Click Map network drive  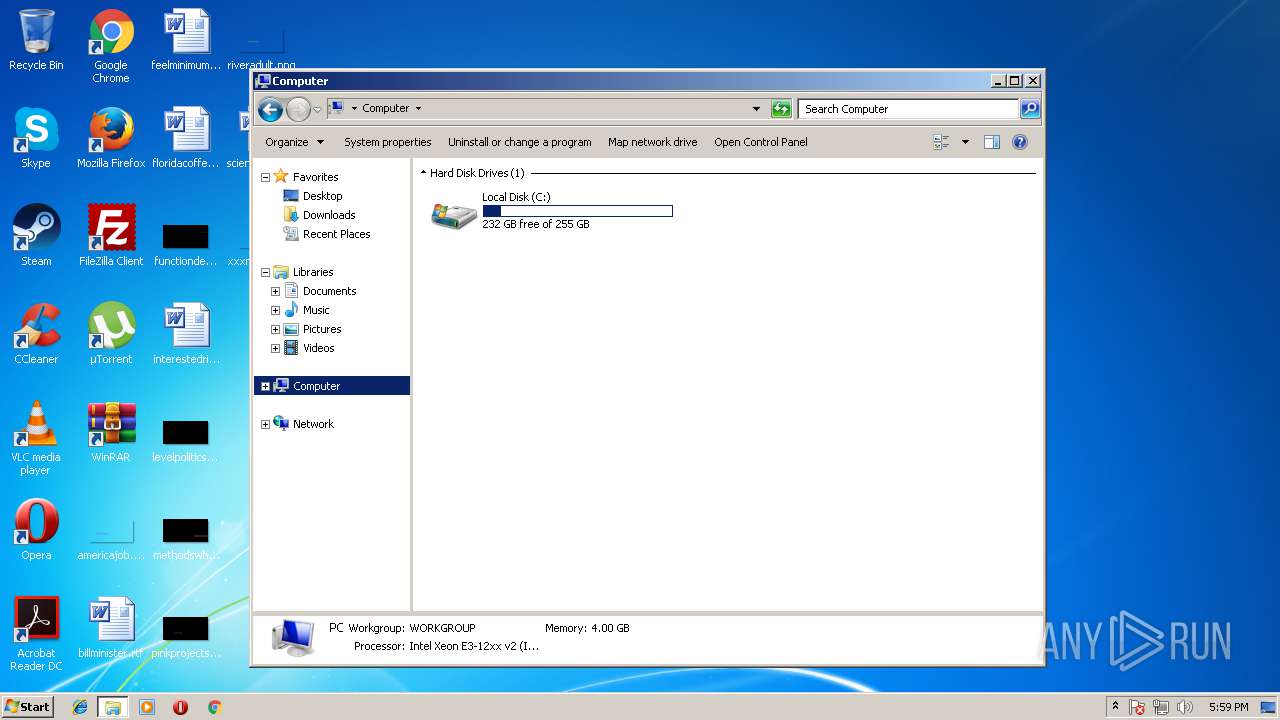click(x=653, y=142)
